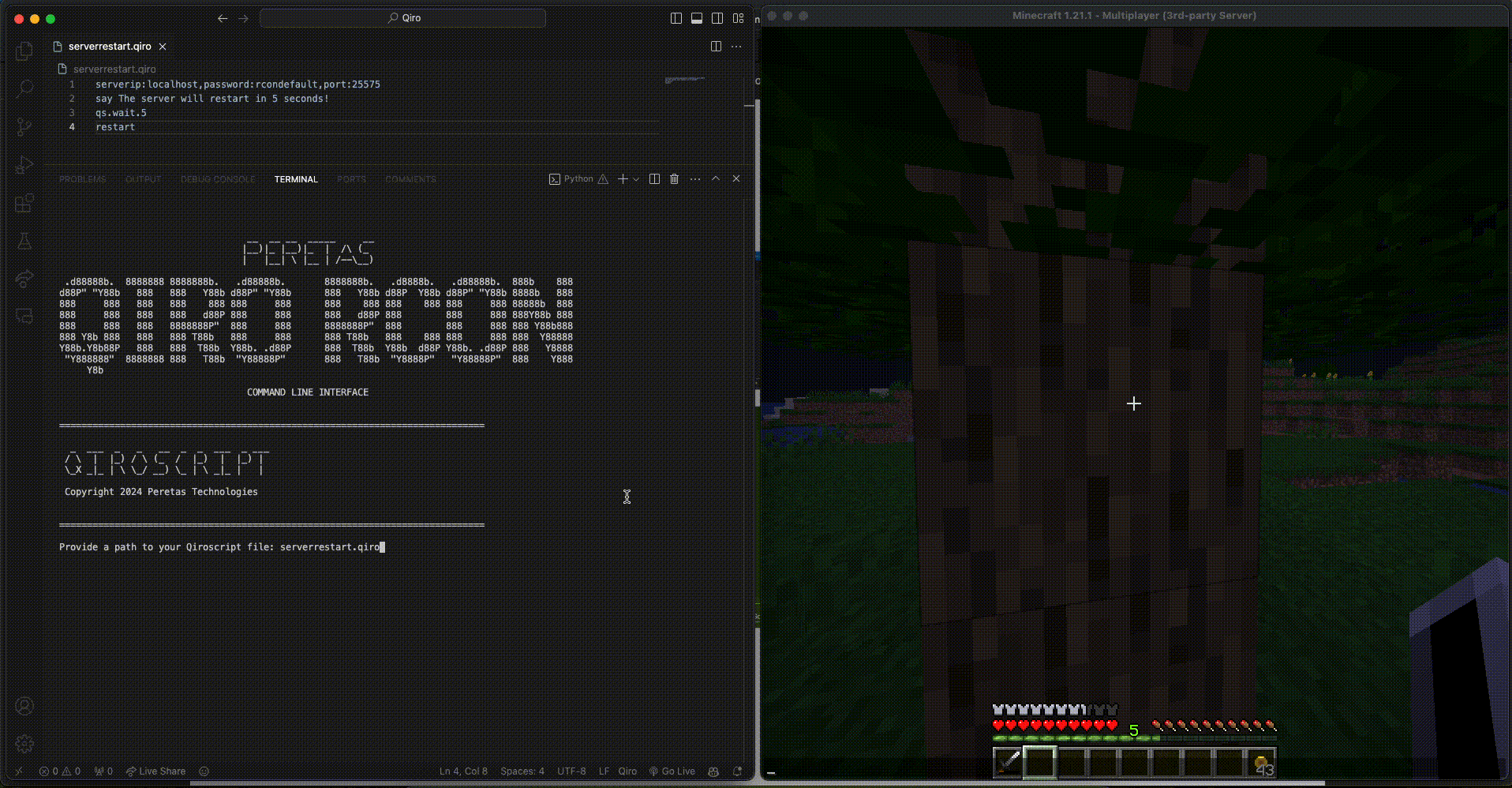
Task: Open the Source Control view
Action: coord(24,126)
